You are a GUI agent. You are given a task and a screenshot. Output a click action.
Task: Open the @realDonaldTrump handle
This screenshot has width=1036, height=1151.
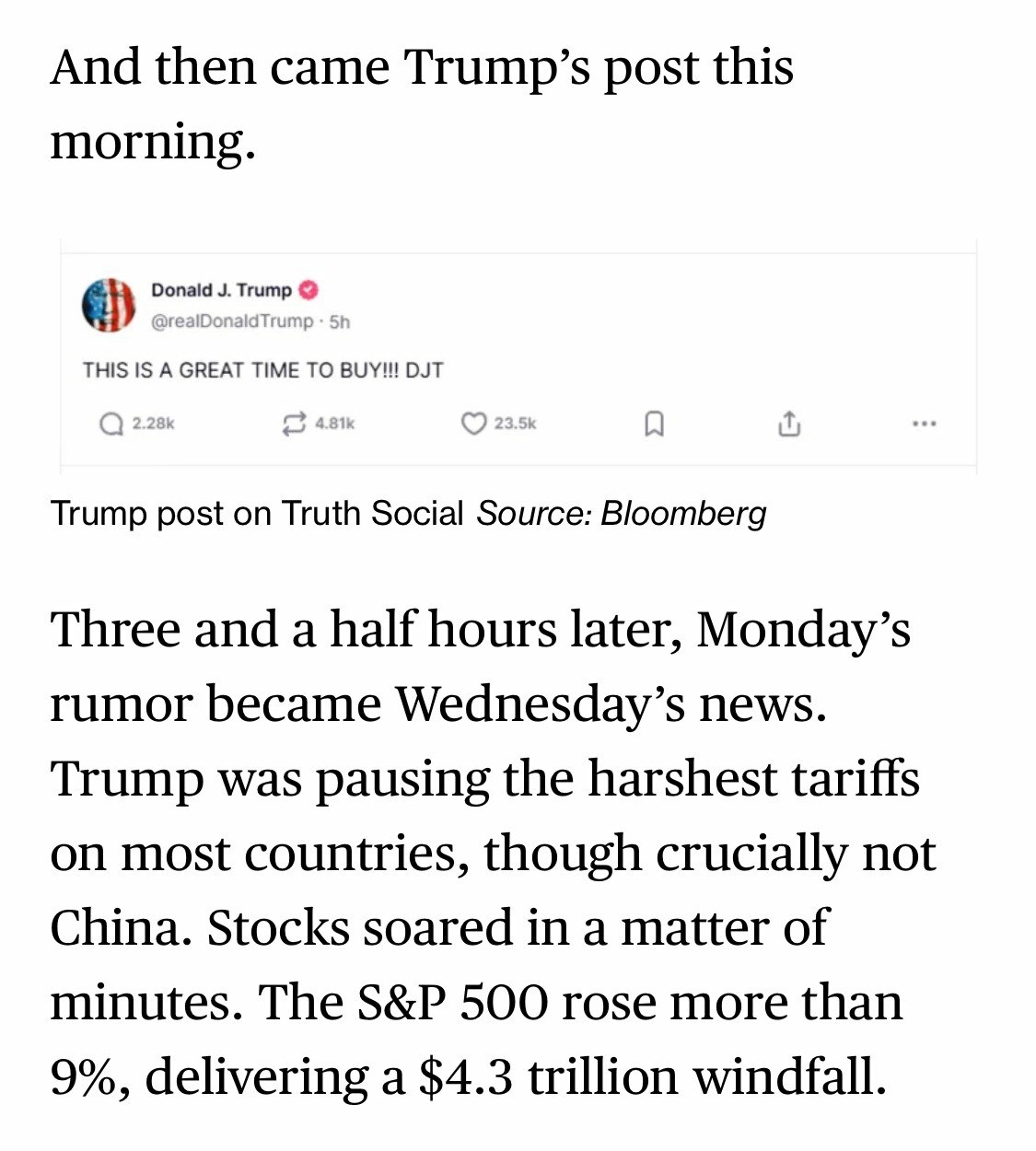[232, 321]
